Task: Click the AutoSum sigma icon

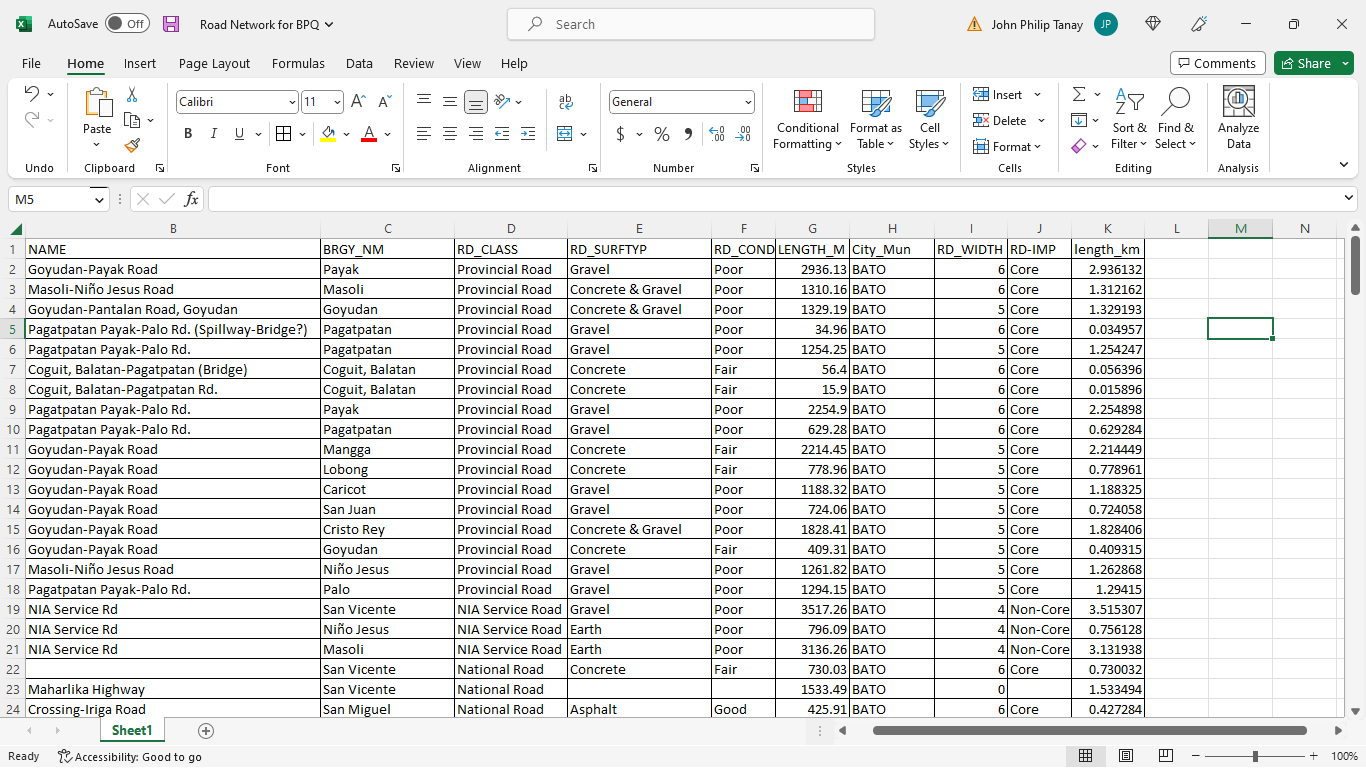Action: [1079, 94]
